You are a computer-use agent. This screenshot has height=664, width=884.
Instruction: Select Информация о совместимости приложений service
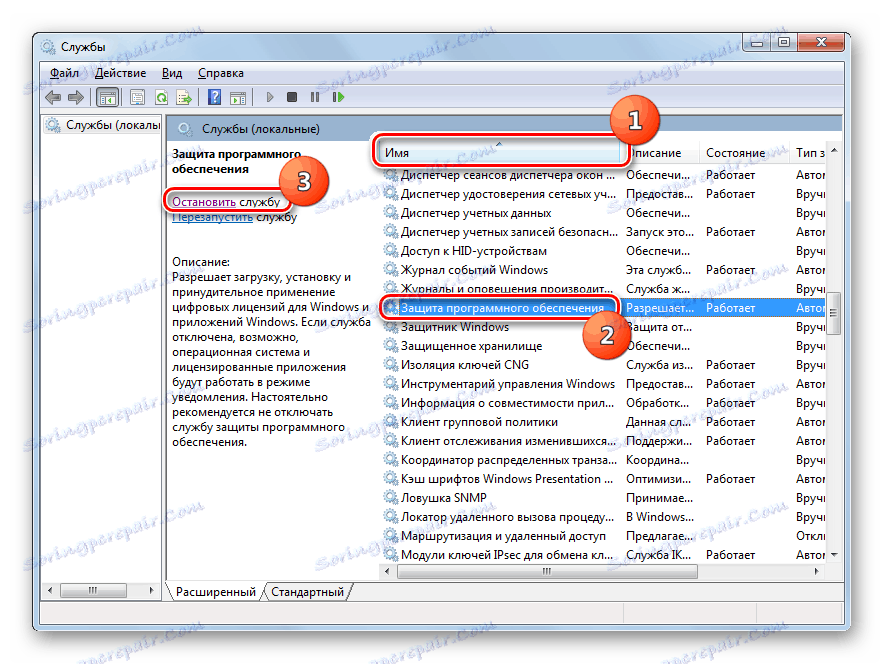pos(603,403)
